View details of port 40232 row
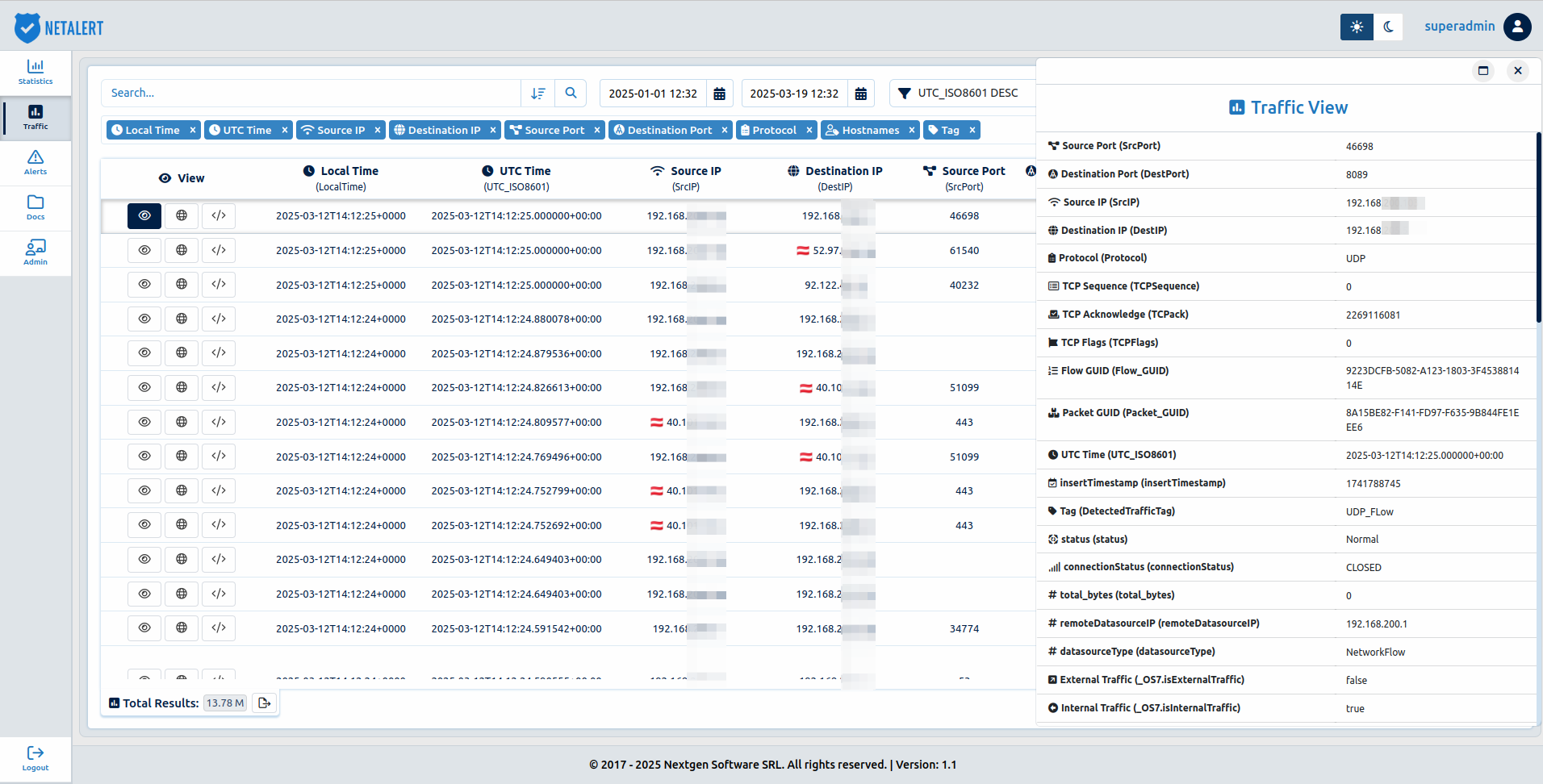Image resolution: width=1543 pixels, height=784 pixels. click(x=144, y=285)
